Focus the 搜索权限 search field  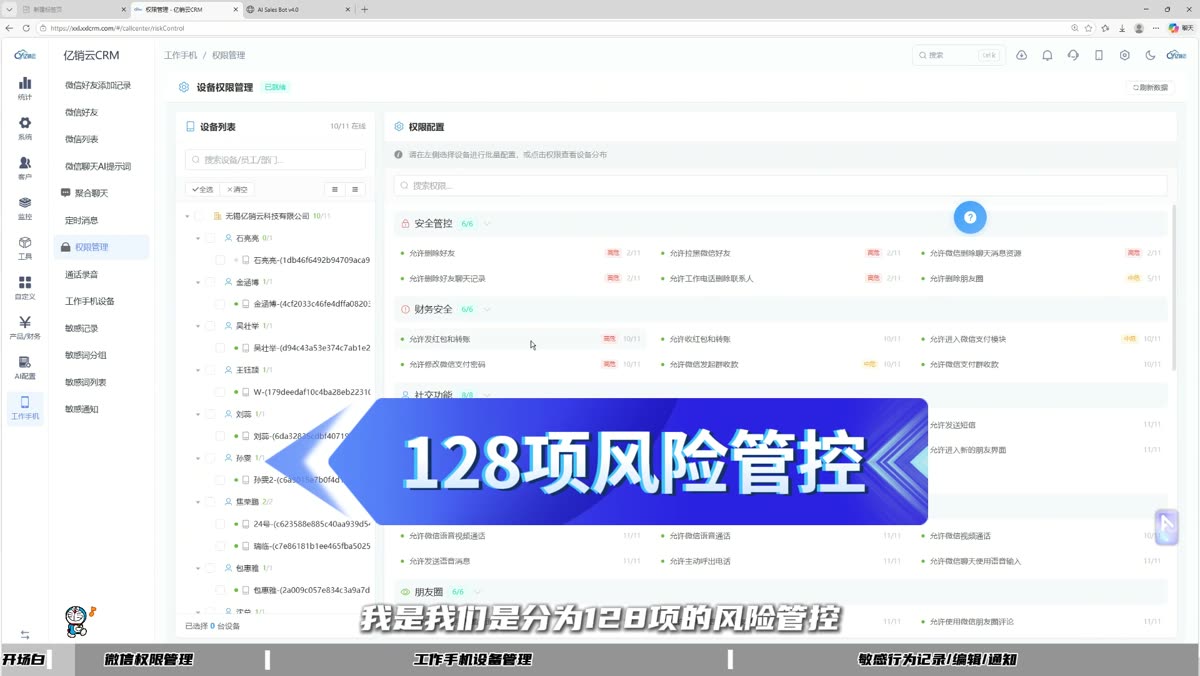781,185
